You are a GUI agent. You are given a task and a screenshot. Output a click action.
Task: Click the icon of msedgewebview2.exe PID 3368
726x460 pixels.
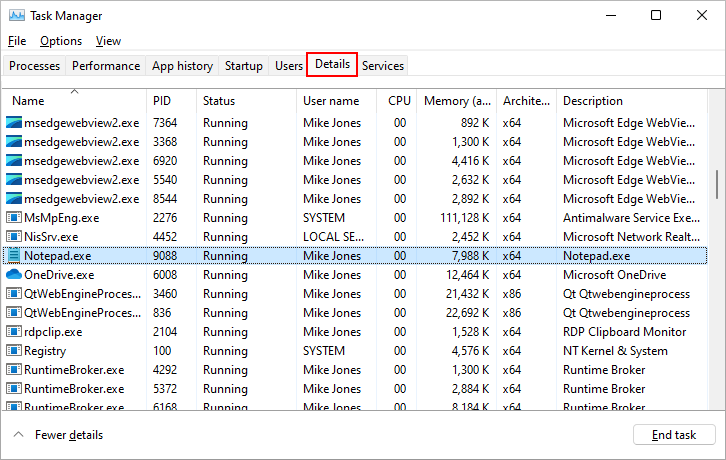[x=14, y=142]
